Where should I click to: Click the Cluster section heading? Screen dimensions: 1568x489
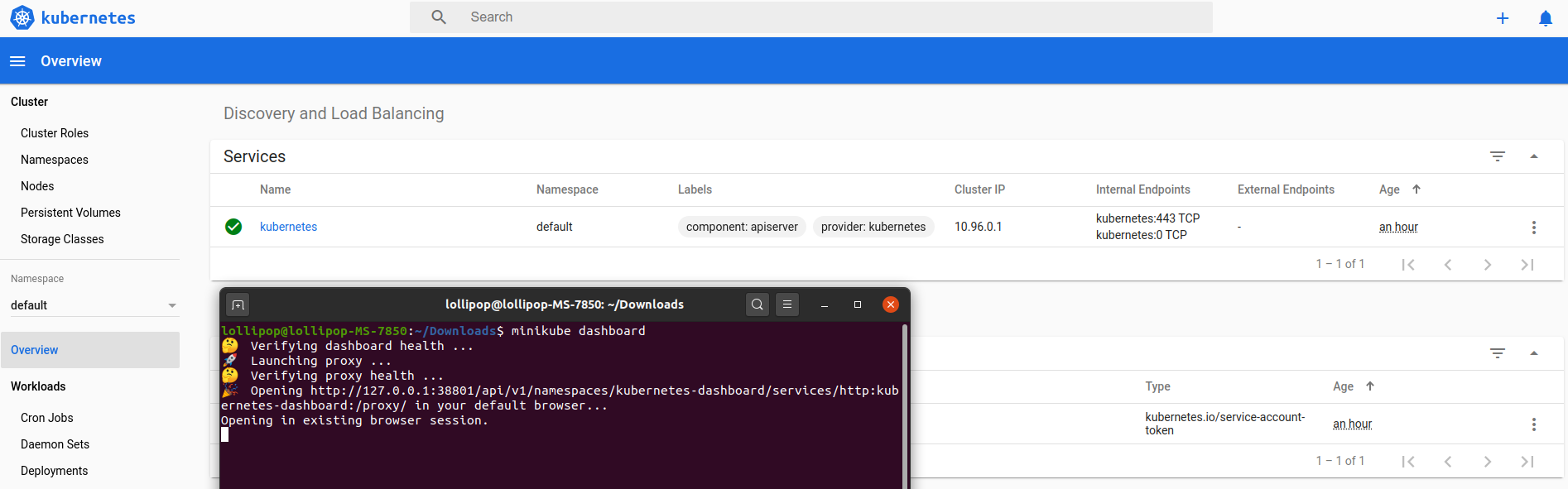29,102
